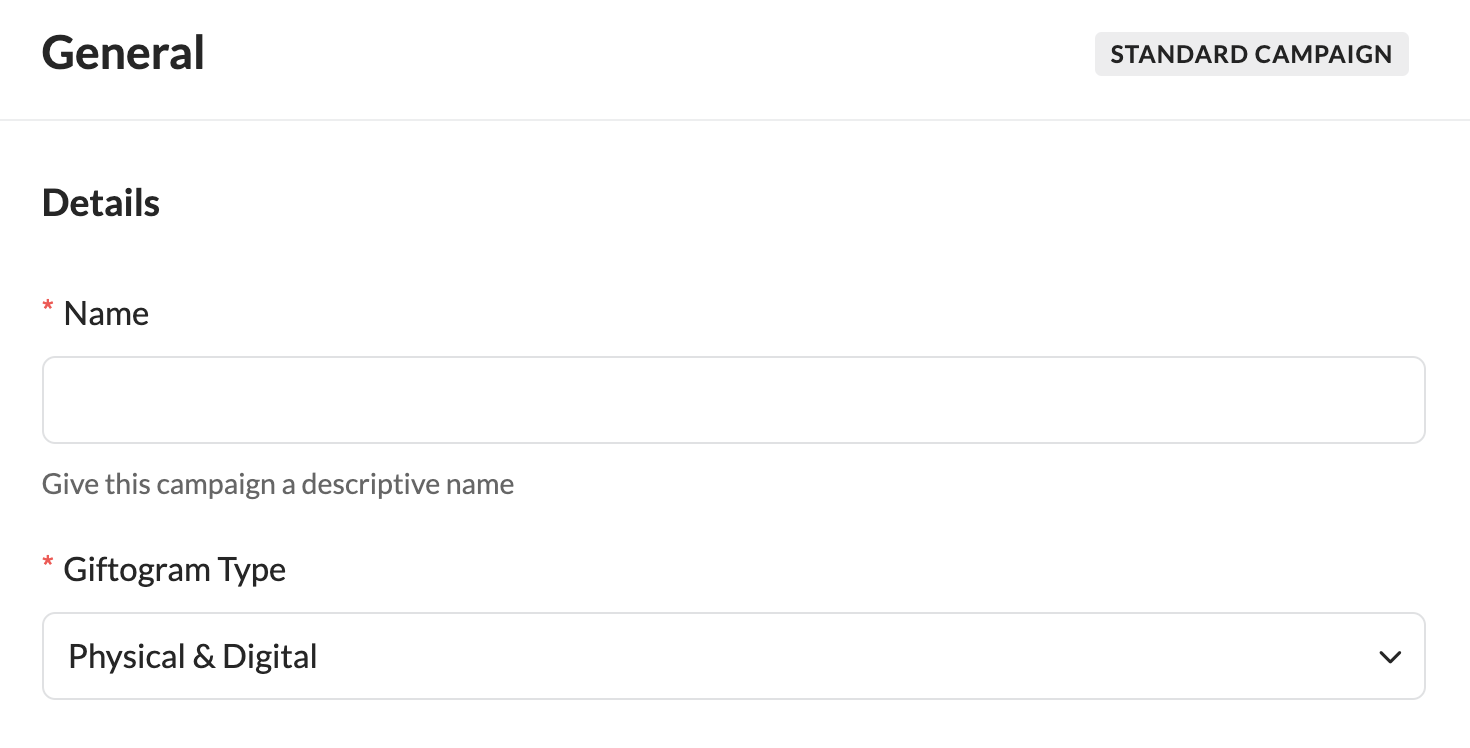Click the STANDARD CAMPAIGN badge
Image resolution: width=1470 pixels, height=748 pixels.
[1251, 54]
